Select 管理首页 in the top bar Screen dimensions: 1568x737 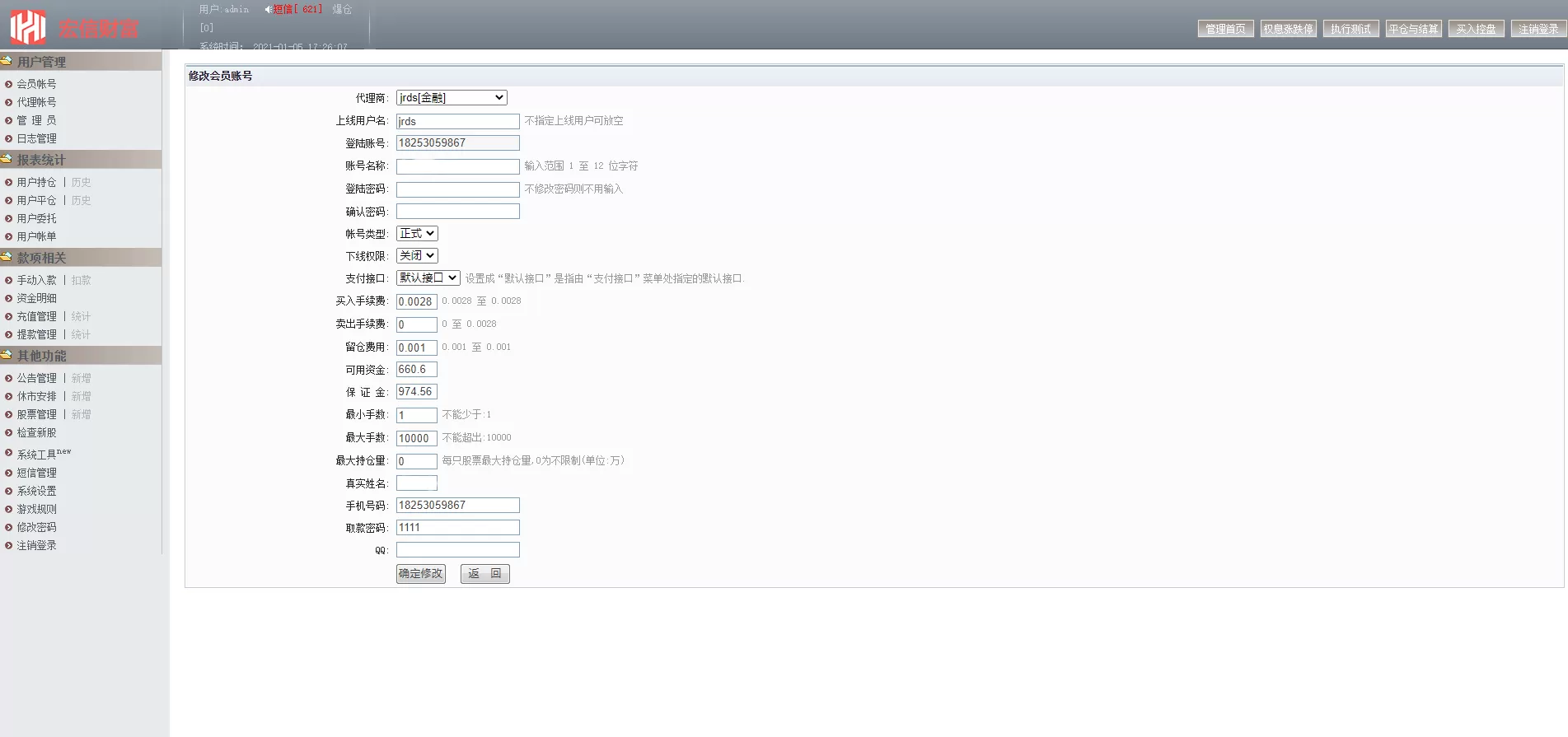[x=1225, y=29]
